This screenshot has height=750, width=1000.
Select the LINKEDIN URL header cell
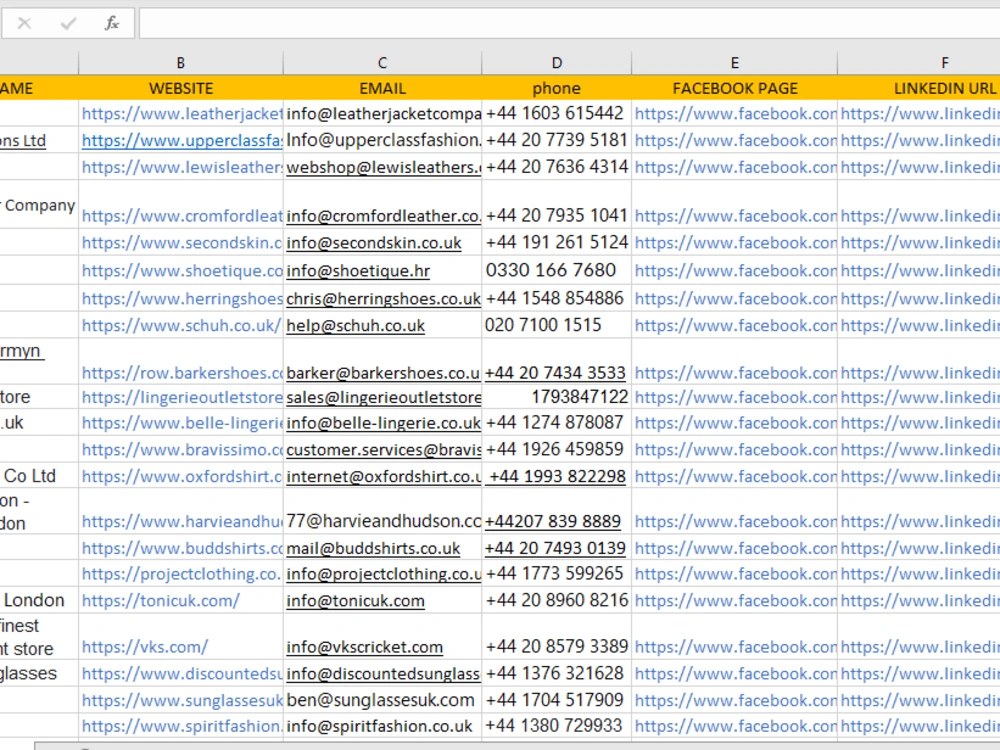(x=919, y=88)
